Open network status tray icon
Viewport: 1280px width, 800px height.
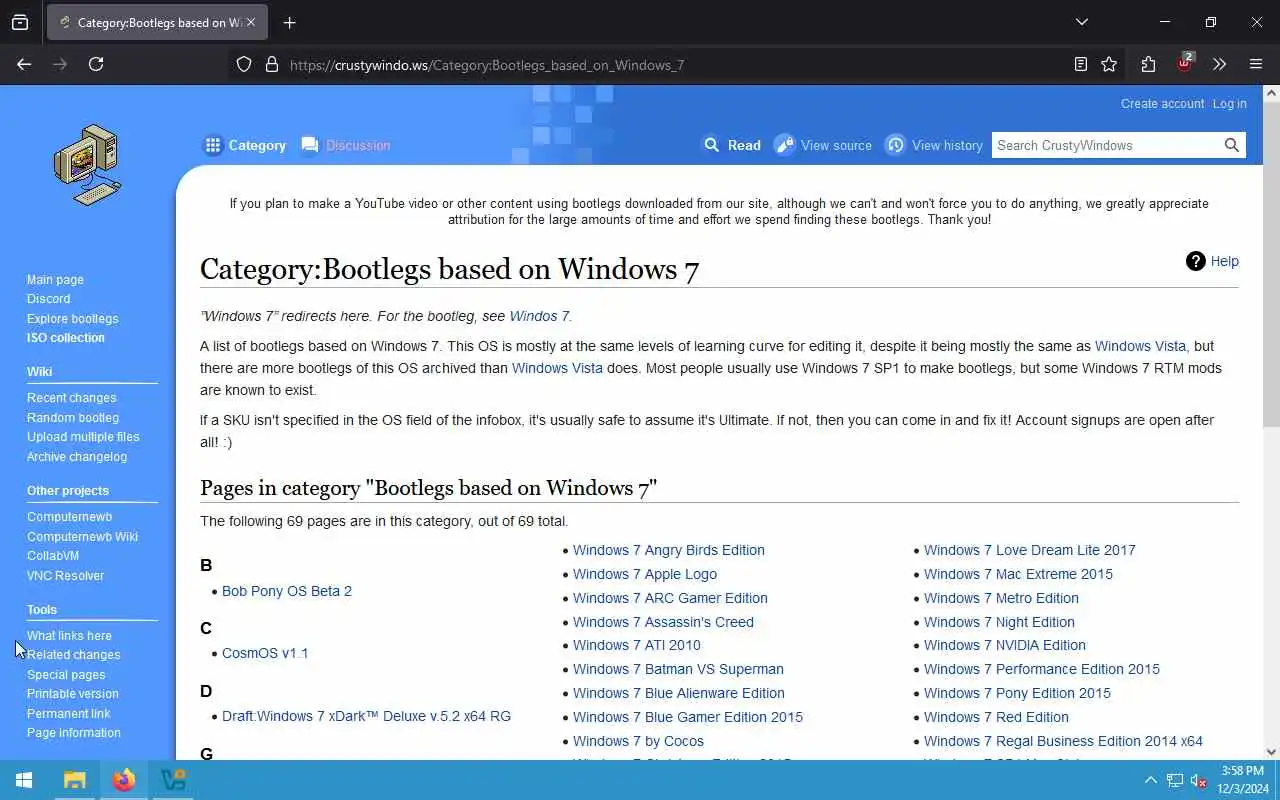pyautogui.click(x=1175, y=780)
